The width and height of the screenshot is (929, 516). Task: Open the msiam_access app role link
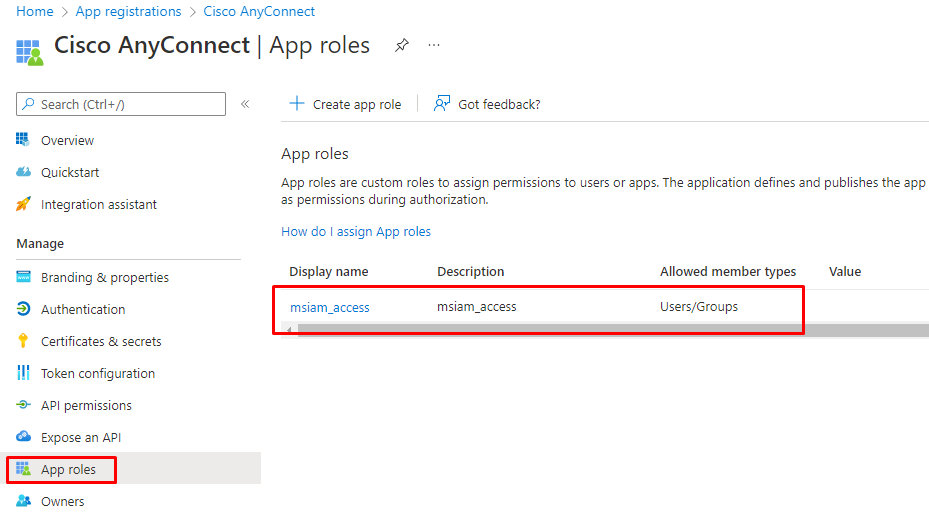(330, 308)
